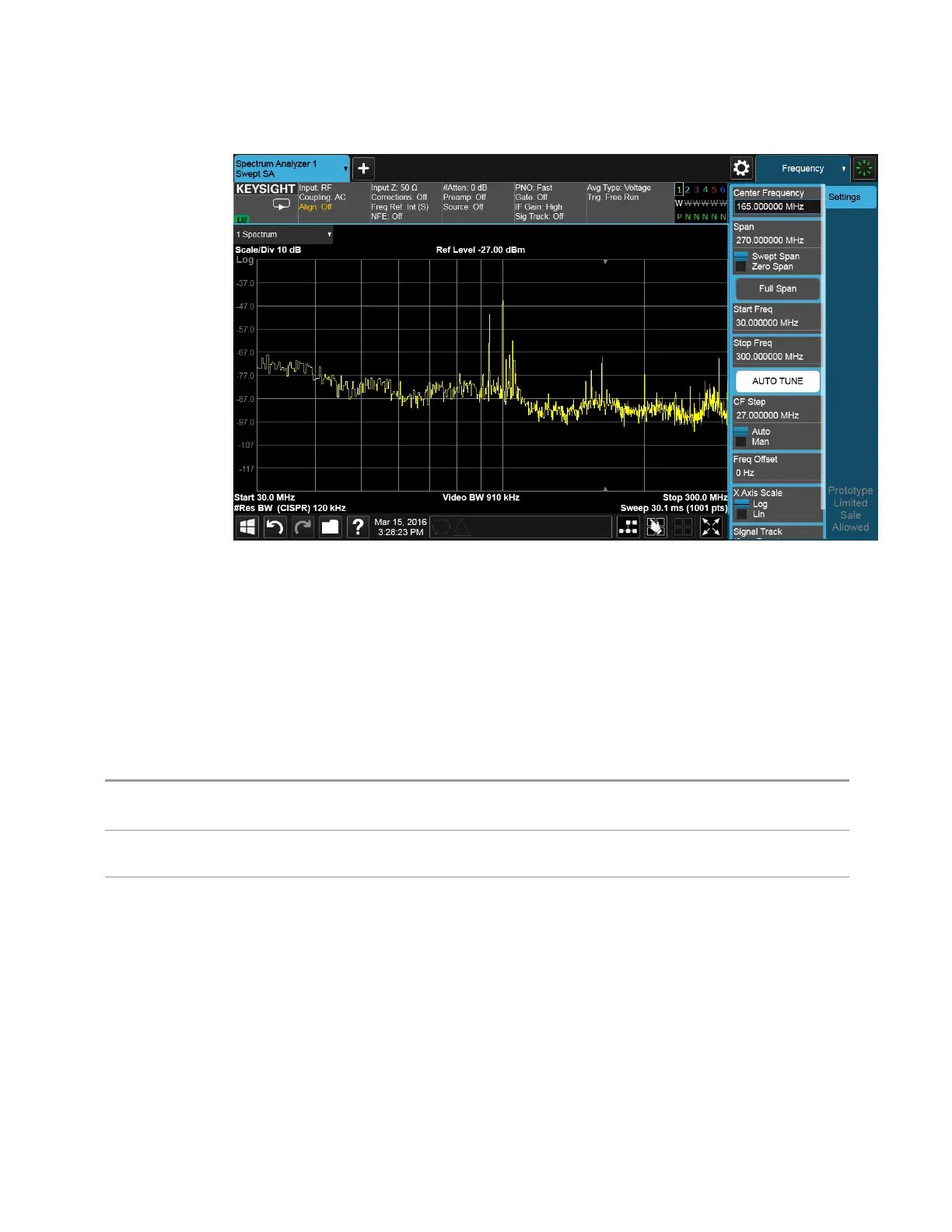Click the full screen expand arrows icon
The image size is (952, 1232).
[712, 527]
